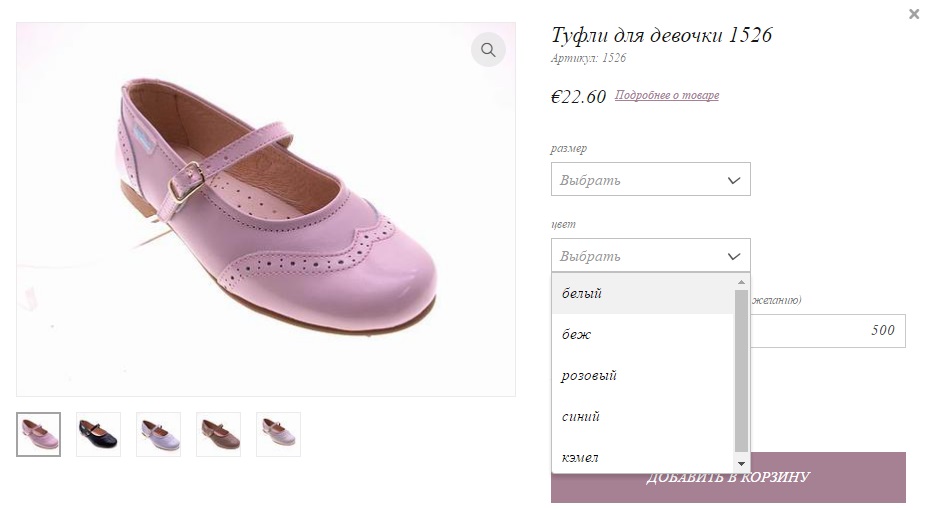Select the last light shoe thumbnail
The width and height of the screenshot is (929, 510).
pos(278,434)
